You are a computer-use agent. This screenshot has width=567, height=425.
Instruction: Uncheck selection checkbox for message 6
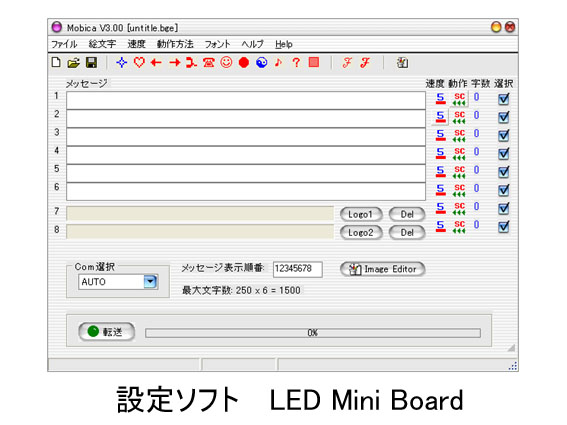tap(503, 190)
